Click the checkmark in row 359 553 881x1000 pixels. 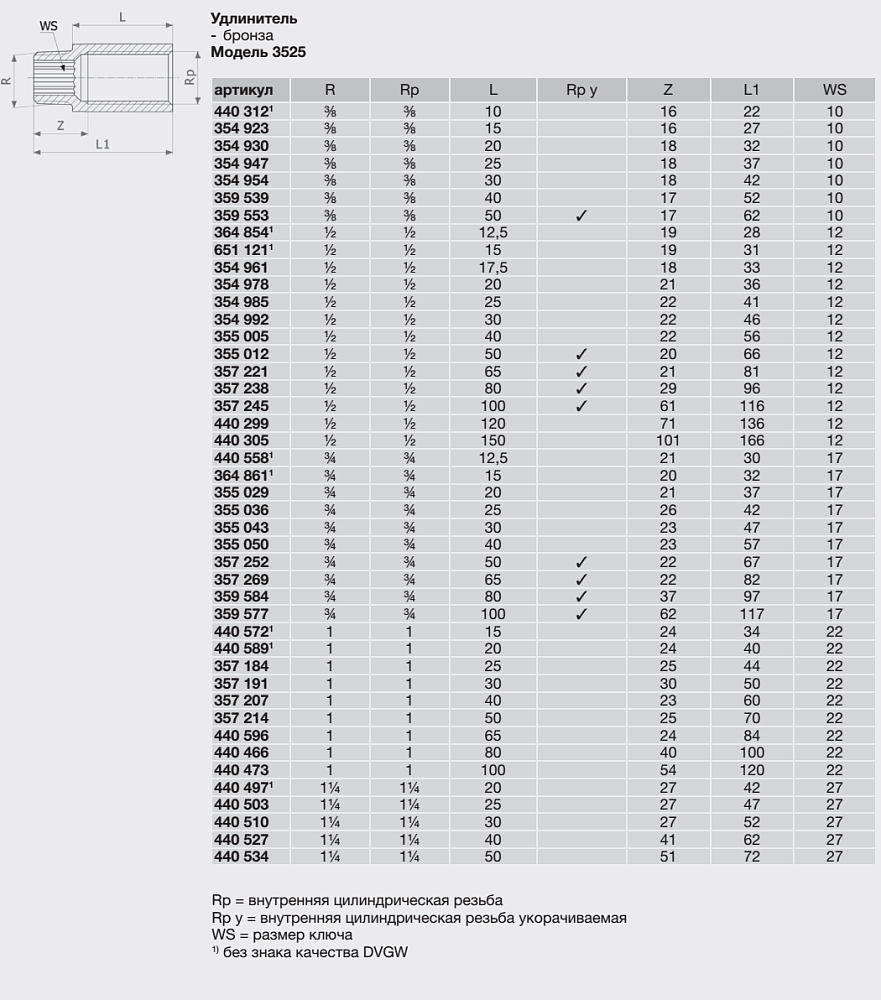point(581,215)
